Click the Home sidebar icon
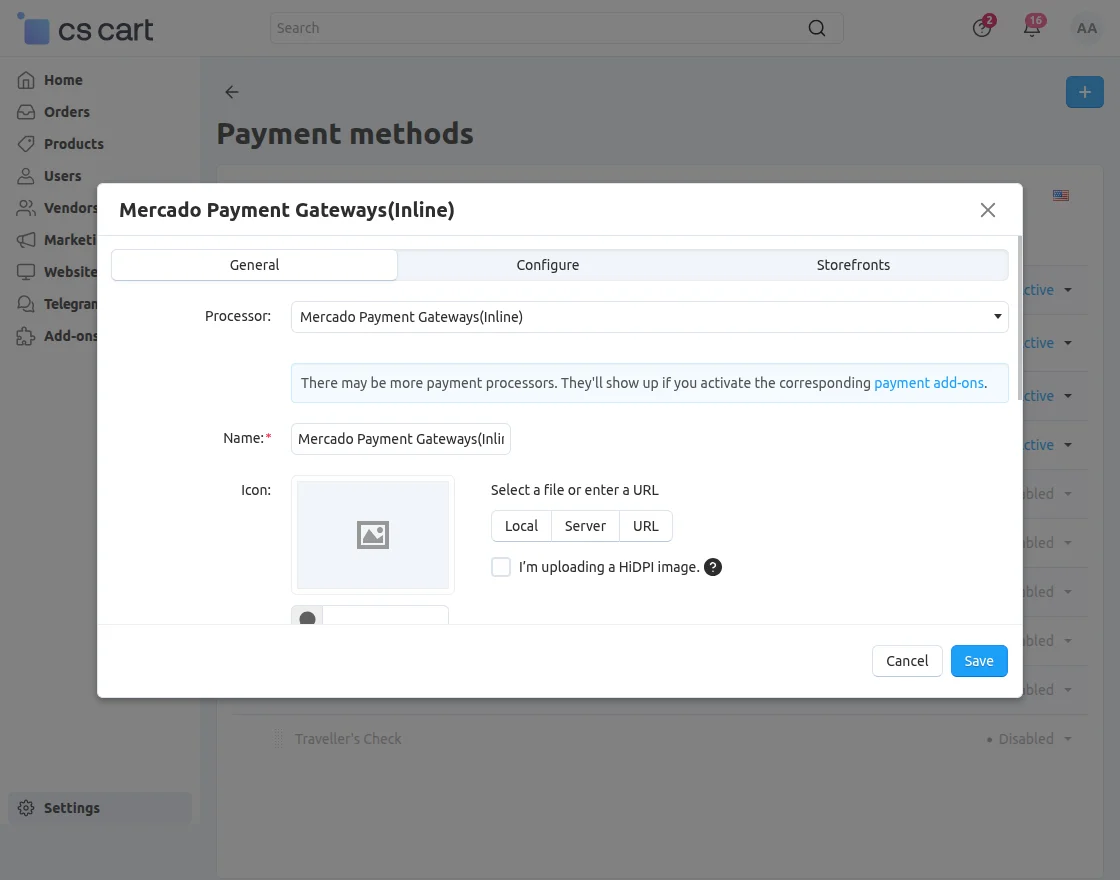Image resolution: width=1120 pixels, height=880 pixels. click(26, 80)
